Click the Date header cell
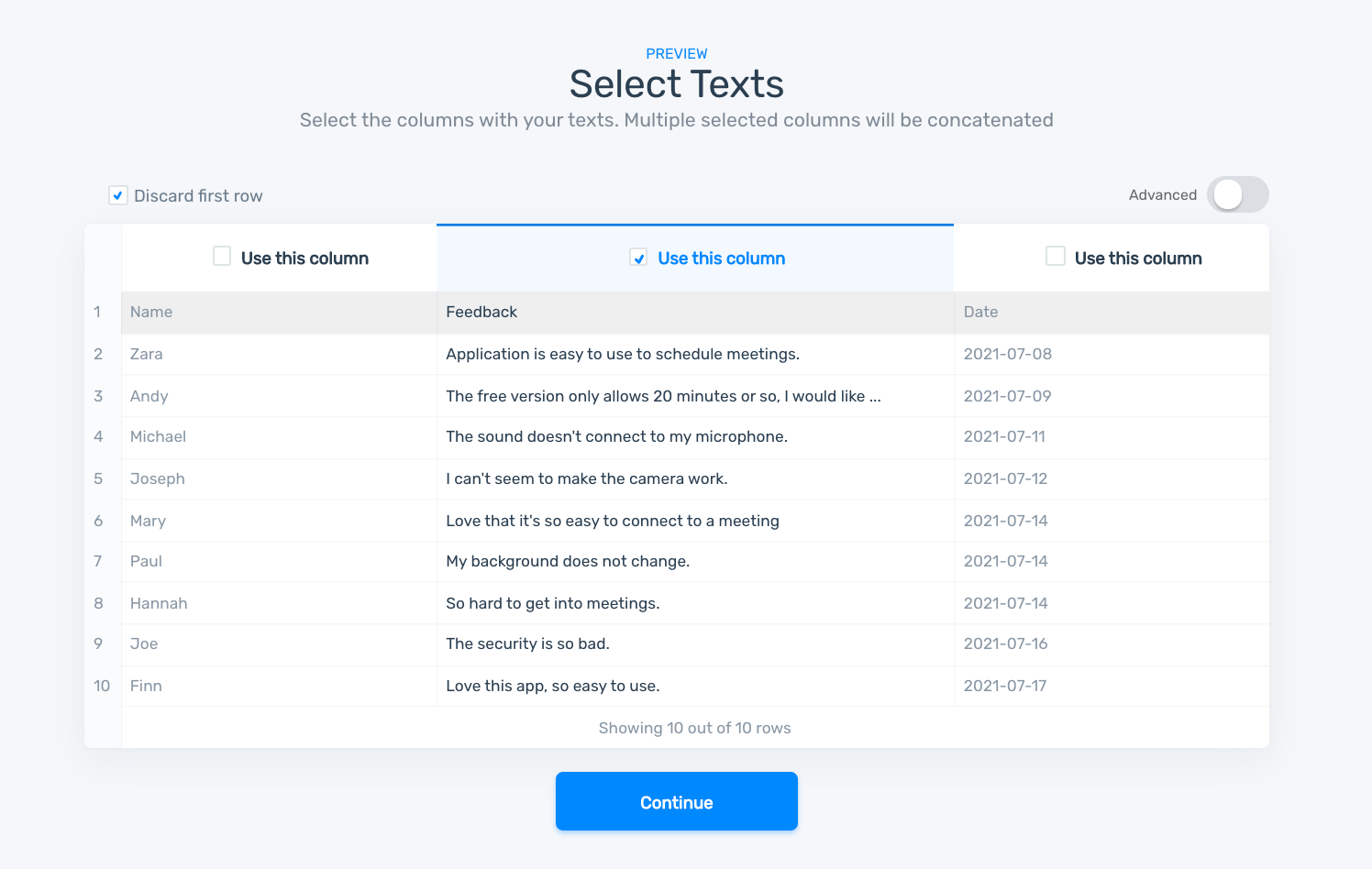The height and width of the screenshot is (869, 1372). tap(980, 312)
